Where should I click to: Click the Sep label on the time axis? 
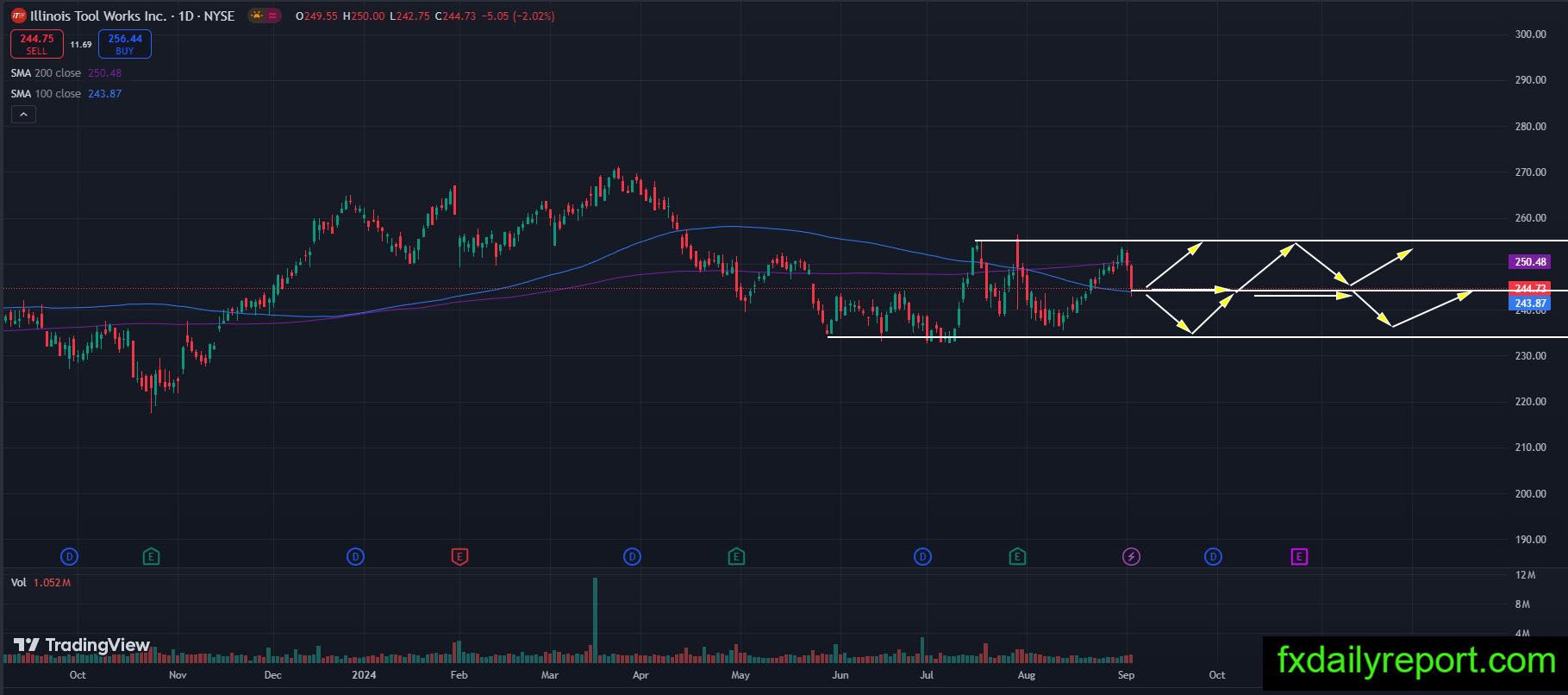pos(1126,675)
